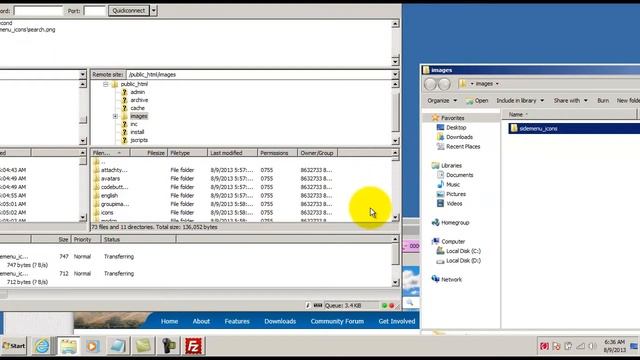
Task: Select the icons folder row
Action: (x=241, y=213)
